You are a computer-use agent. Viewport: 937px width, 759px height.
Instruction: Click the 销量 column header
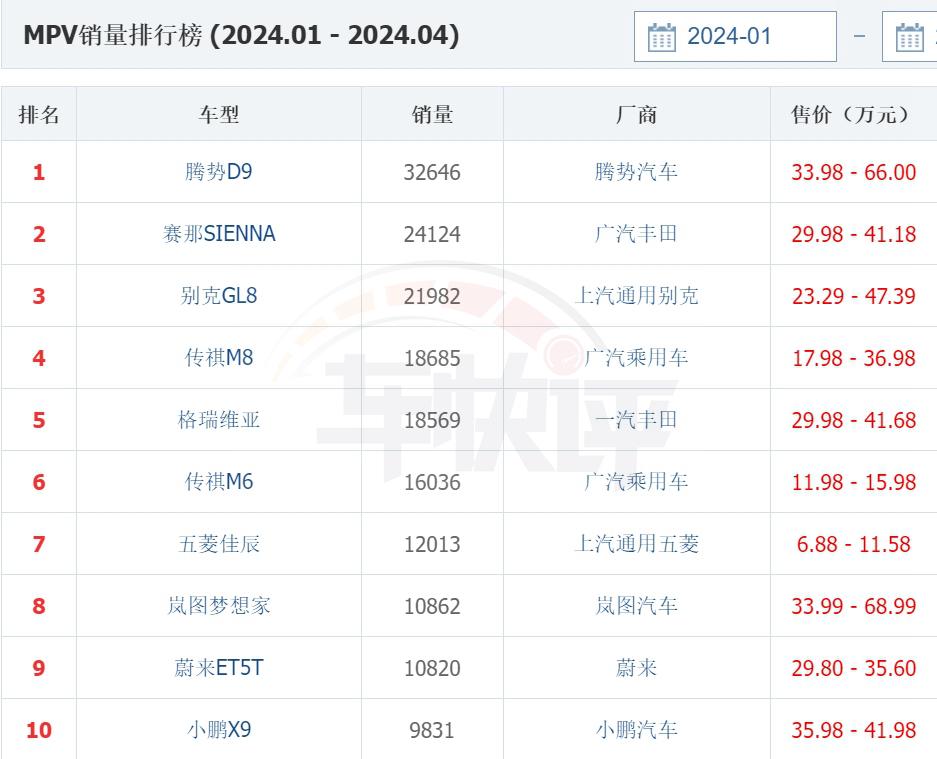[x=432, y=115]
